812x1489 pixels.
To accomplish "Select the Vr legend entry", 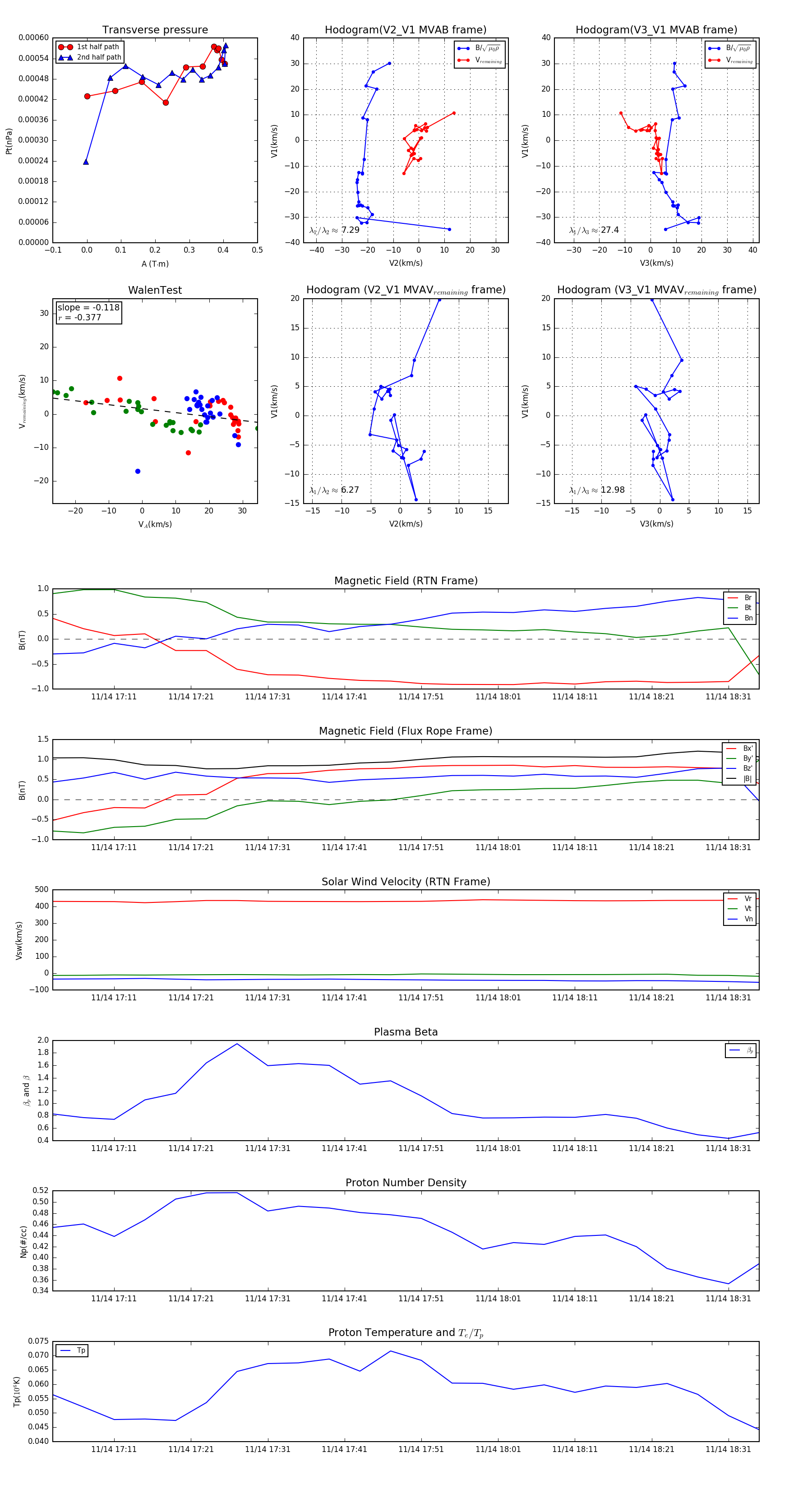I will [740, 899].
